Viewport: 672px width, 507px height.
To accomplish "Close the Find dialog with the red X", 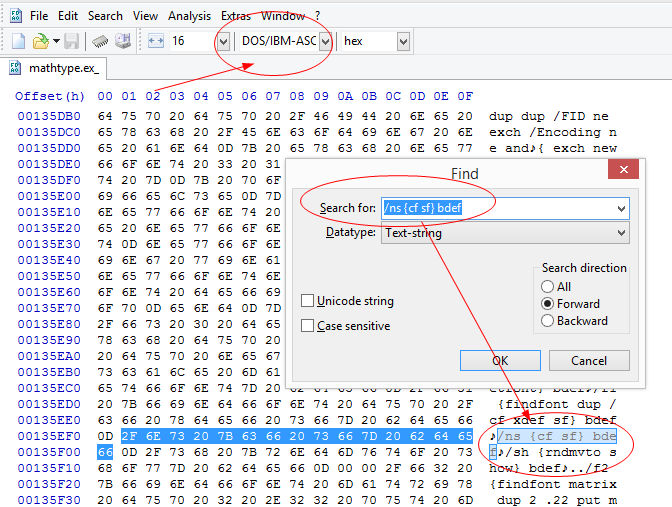I will coord(623,169).
